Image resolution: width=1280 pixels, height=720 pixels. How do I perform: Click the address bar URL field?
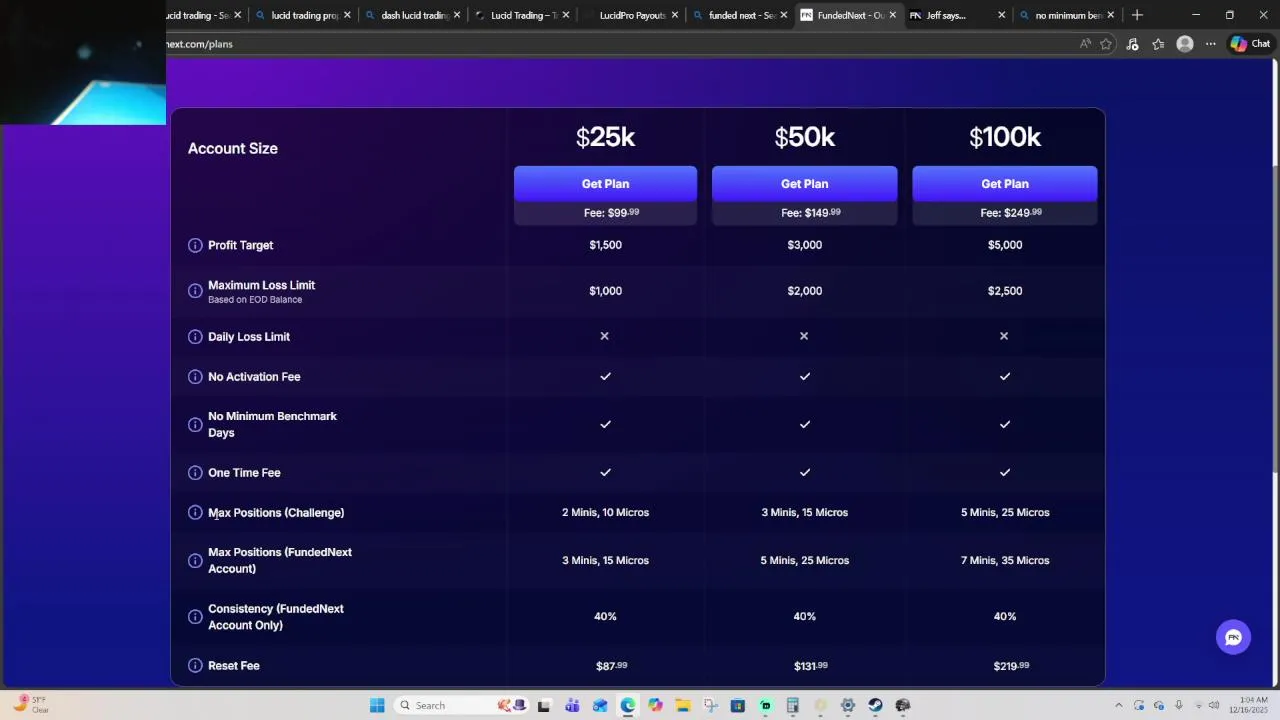[x=620, y=44]
